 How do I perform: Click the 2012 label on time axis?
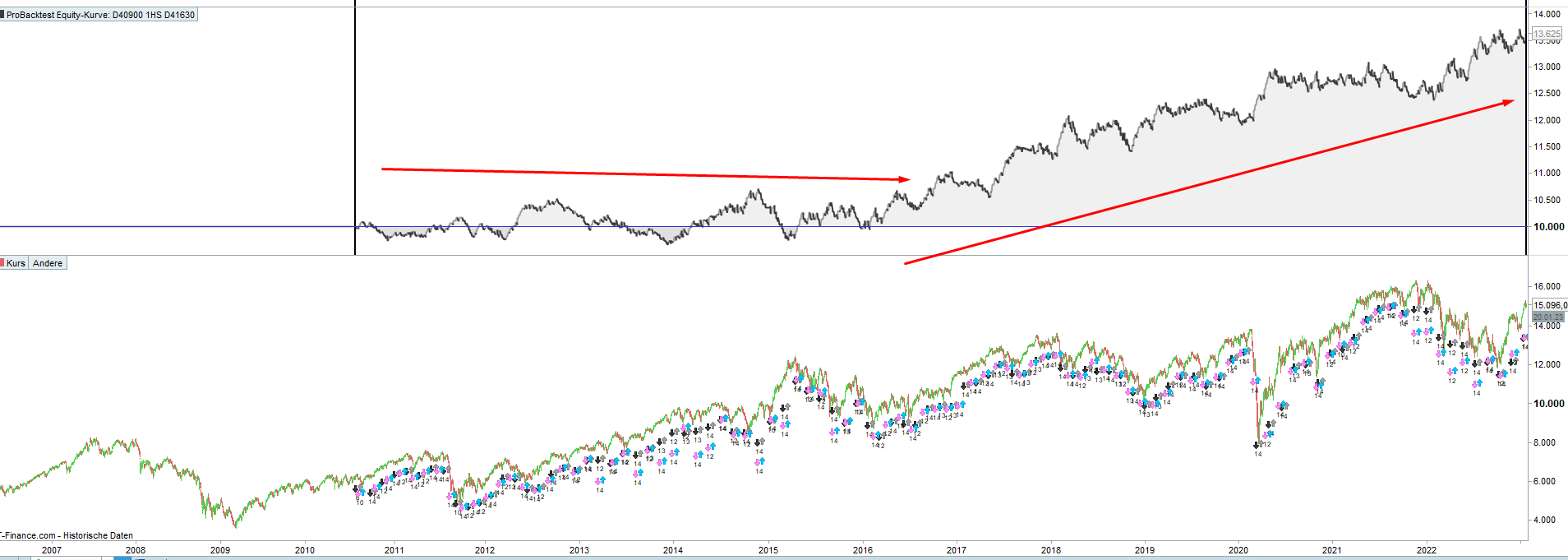485,550
